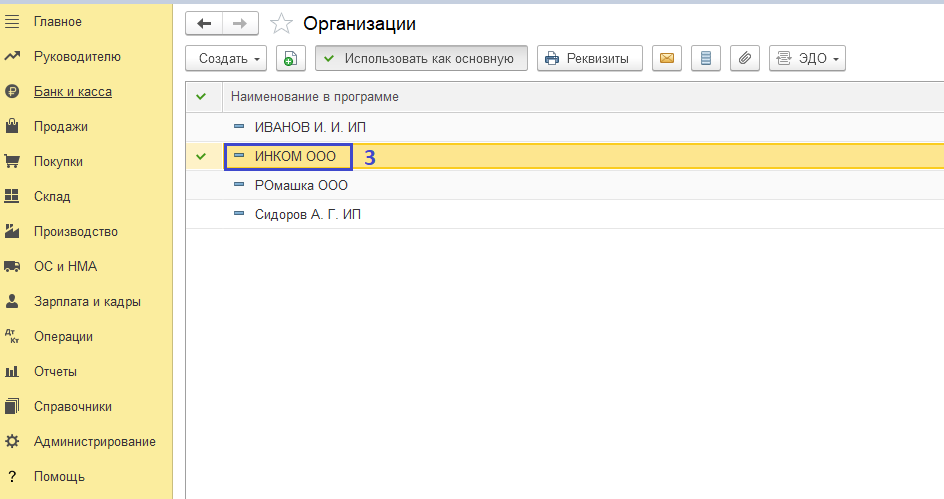Click the favorites star next to Организации
This screenshot has width=944, height=499.
[282, 23]
